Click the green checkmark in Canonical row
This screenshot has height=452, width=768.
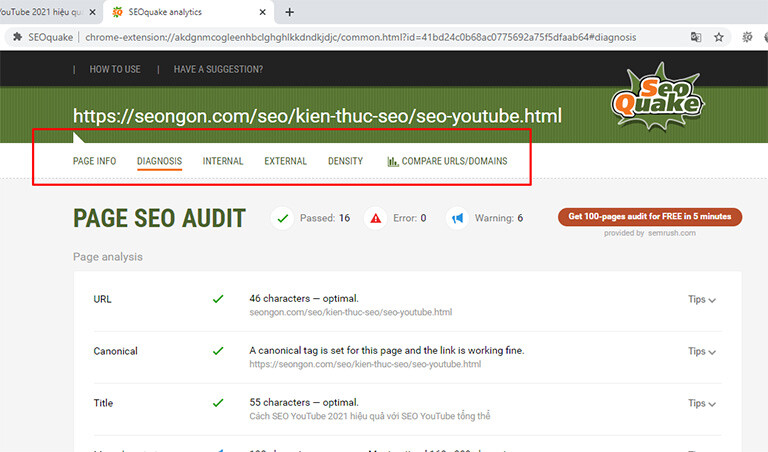(218, 351)
